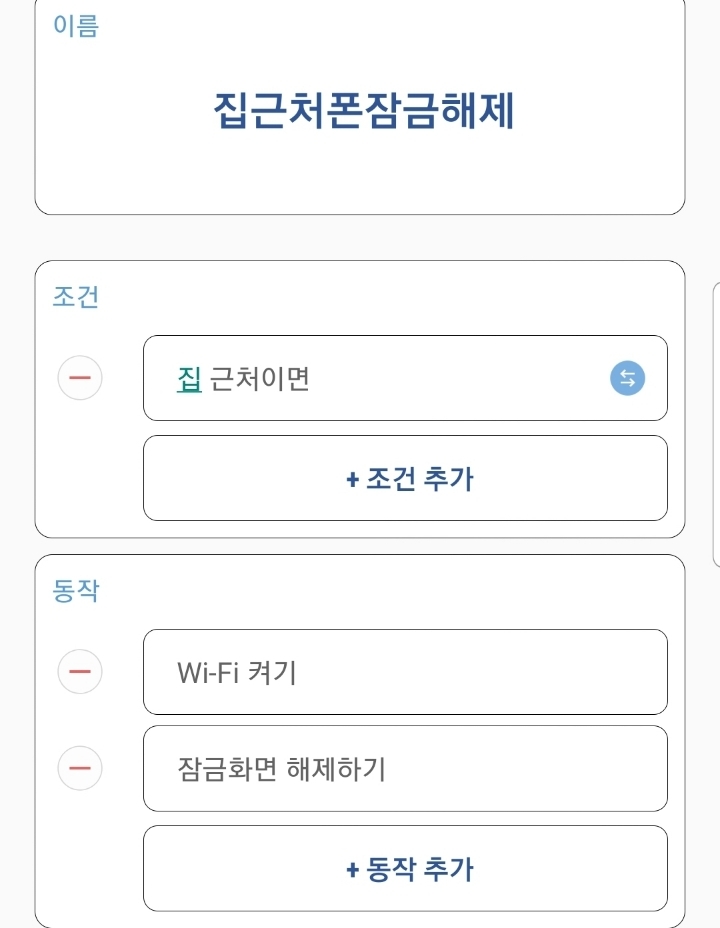Open the Wi-Fi 켜기 action item
Viewport: 720px width, 928px height.
coord(405,672)
